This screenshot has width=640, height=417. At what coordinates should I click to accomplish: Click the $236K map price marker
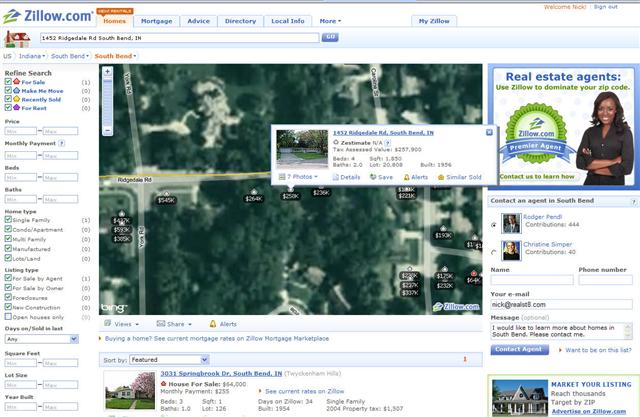coord(321,193)
